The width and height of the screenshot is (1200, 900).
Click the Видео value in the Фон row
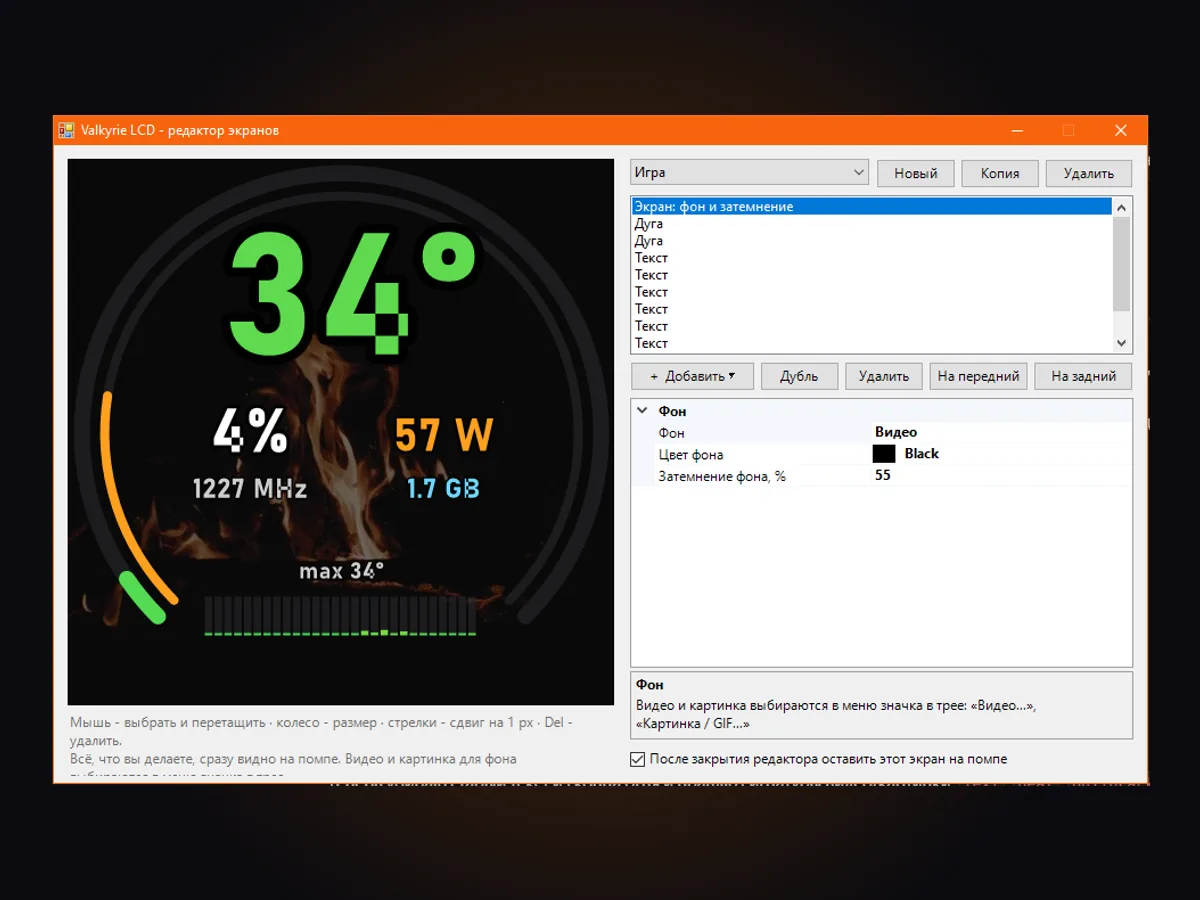(896, 432)
